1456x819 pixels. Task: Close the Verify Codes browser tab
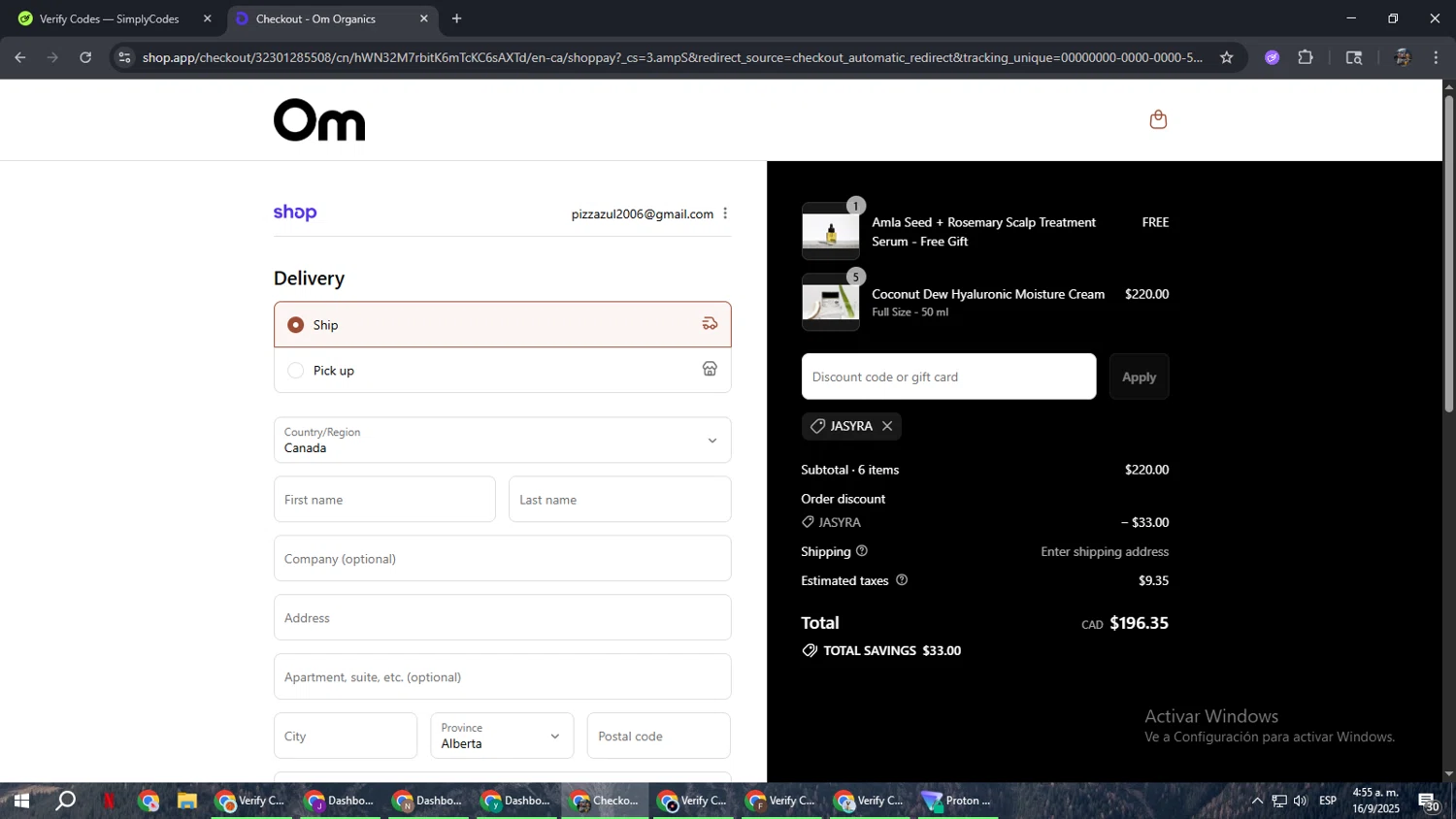tap(207, 18)
